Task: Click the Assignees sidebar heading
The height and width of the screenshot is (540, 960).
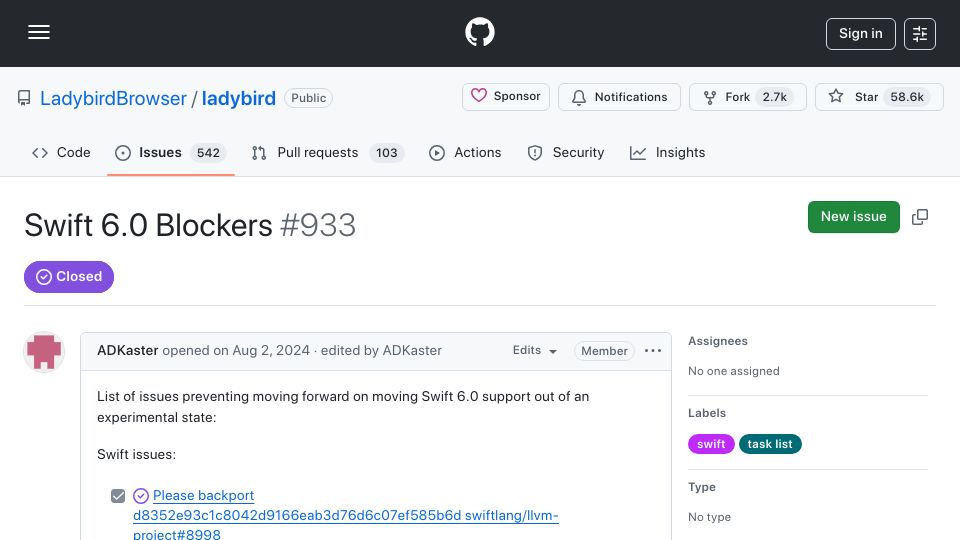Action: coord(718,341)
